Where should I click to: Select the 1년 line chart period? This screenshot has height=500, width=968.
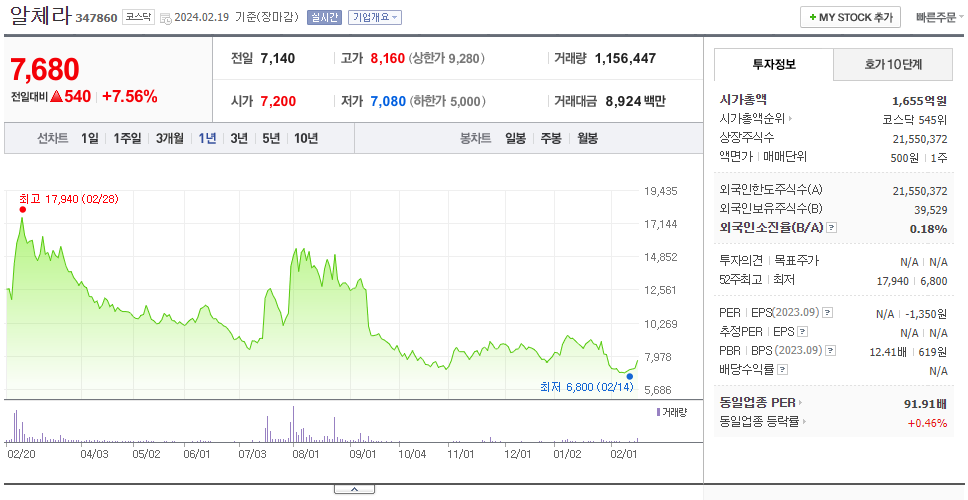pos(207,138)
